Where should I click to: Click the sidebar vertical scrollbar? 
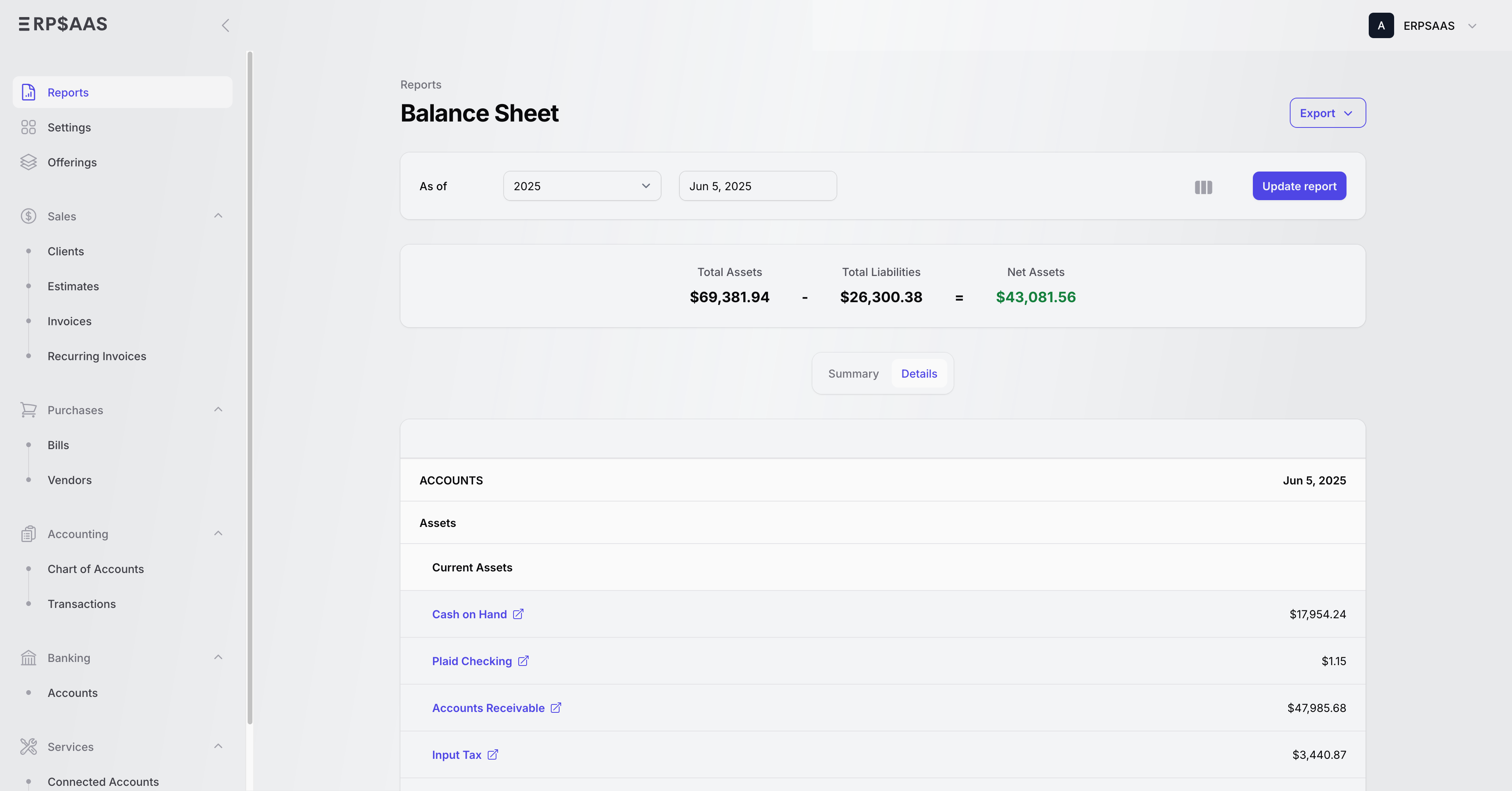(x=250, y=388)
